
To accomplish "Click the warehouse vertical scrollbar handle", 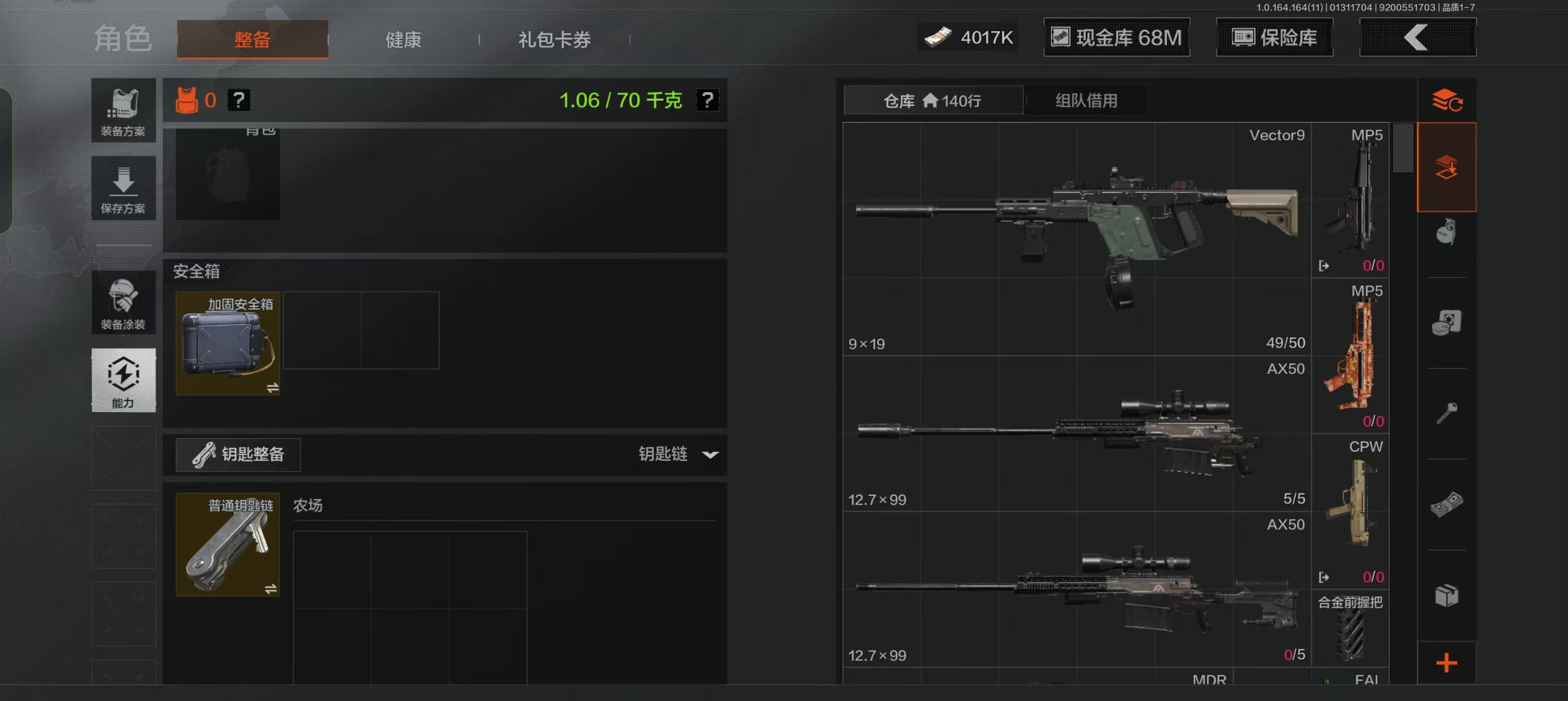I will 1402,148.
